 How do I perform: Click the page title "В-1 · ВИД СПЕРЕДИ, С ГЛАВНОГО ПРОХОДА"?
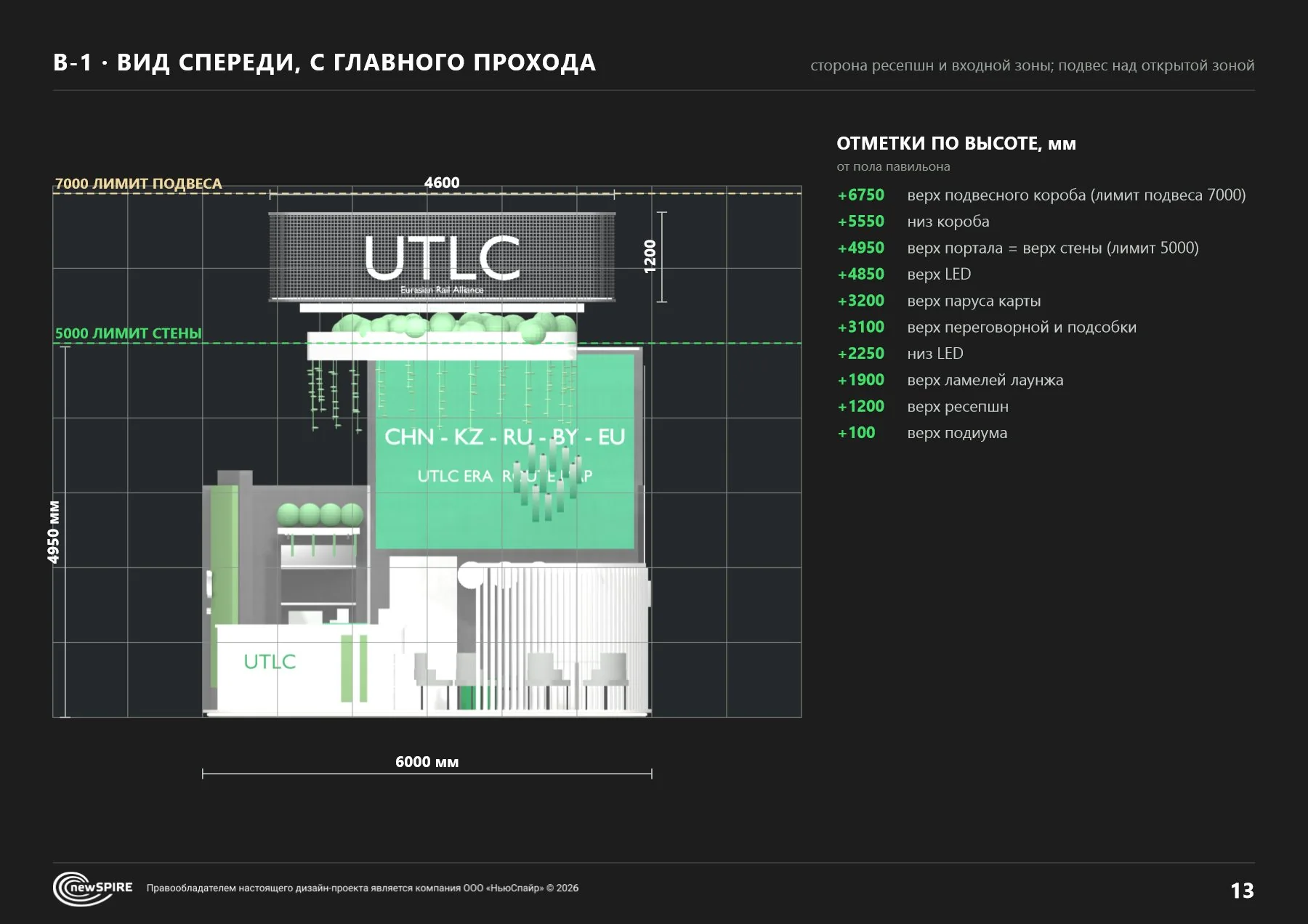324,63
